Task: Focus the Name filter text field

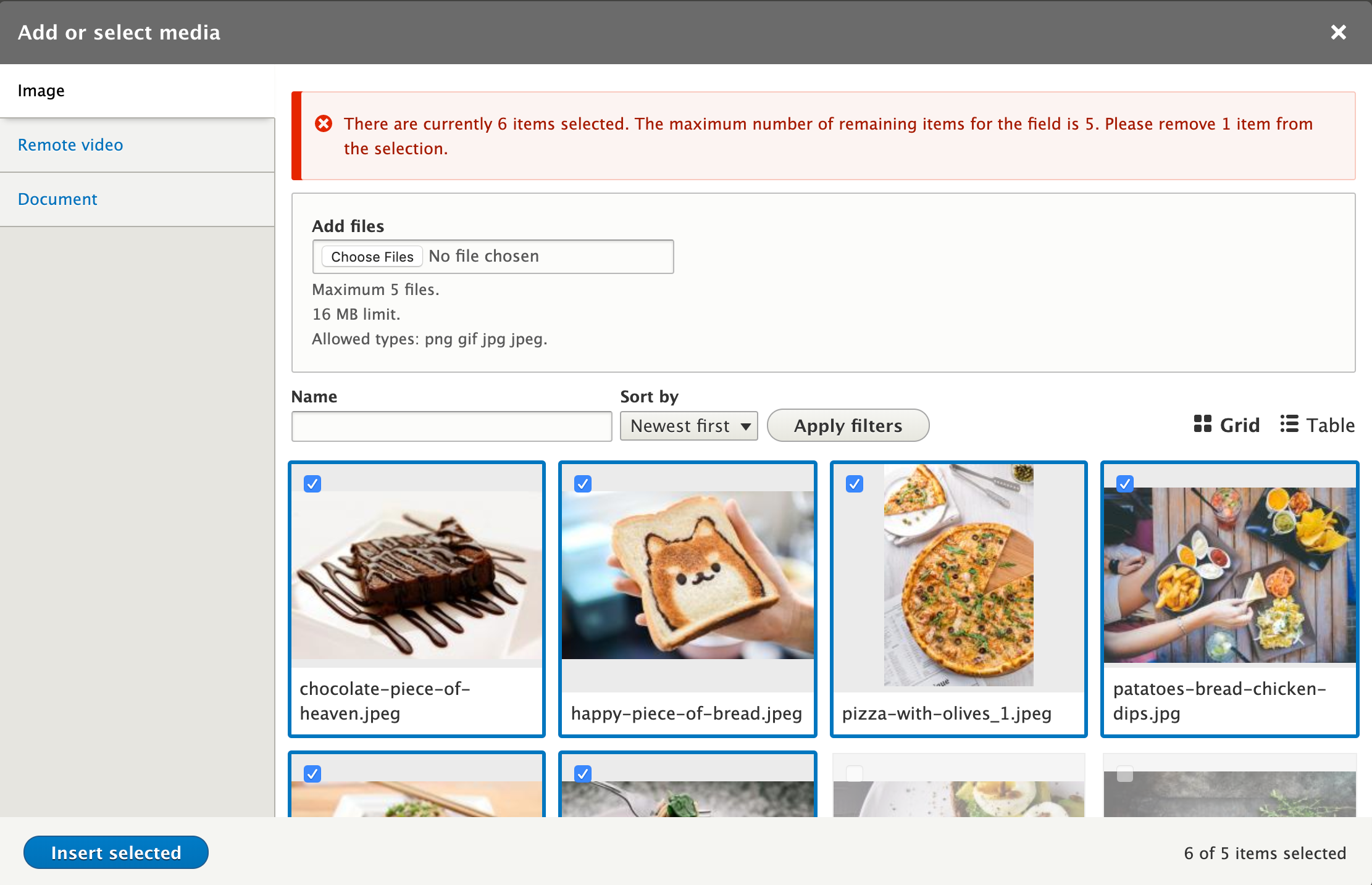Action: point(451,426)
